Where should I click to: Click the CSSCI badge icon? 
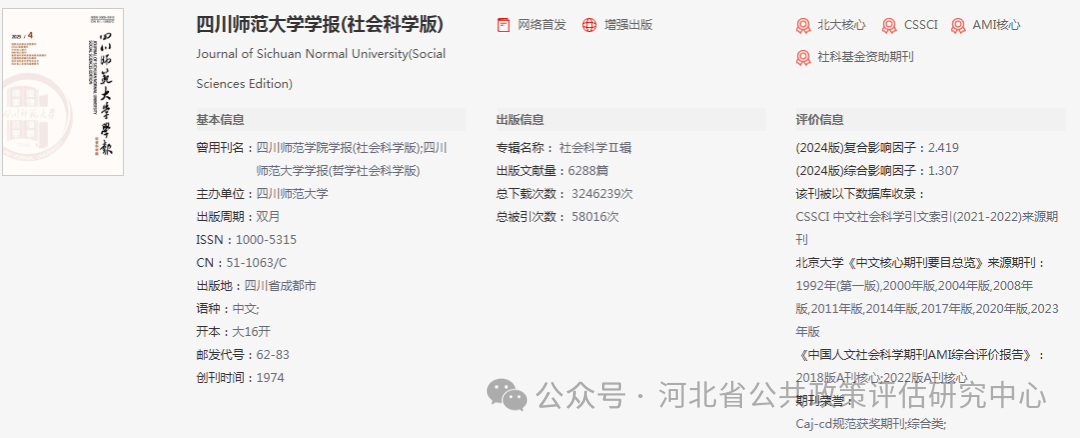tap(889, 26)
